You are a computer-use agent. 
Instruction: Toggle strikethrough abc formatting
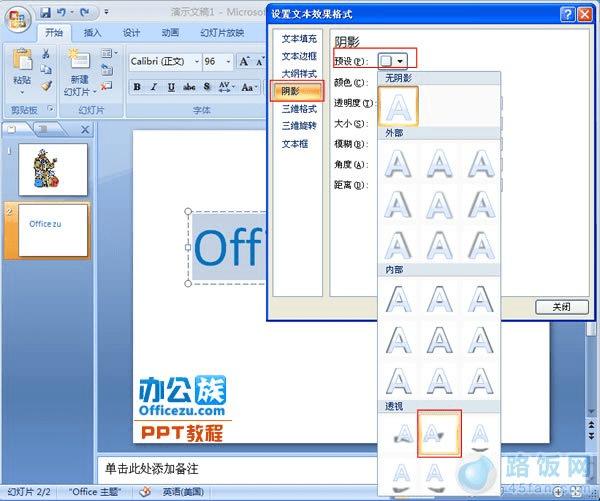189,87
